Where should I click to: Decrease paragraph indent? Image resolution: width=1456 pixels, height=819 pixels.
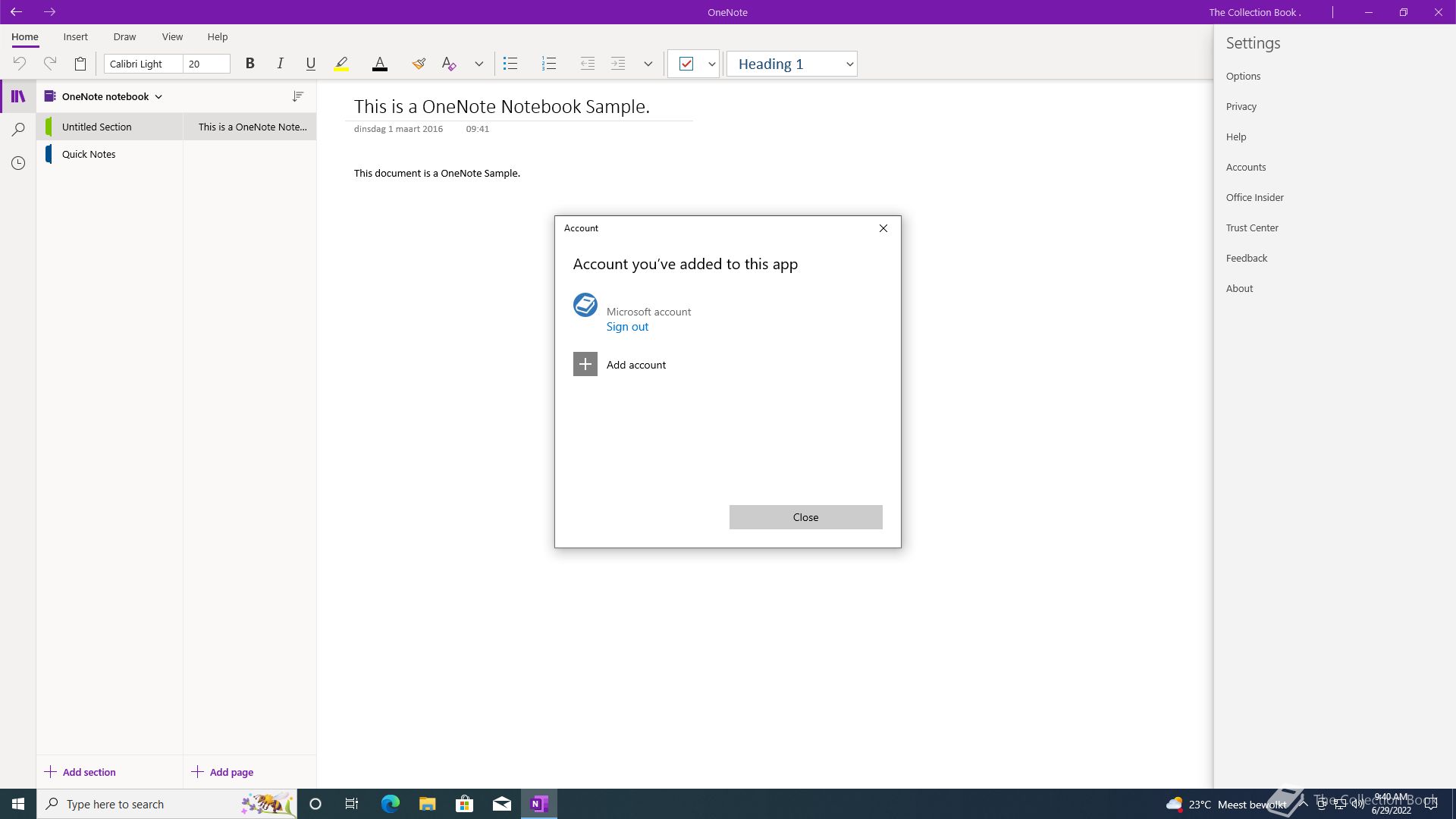tap(588, 64)
